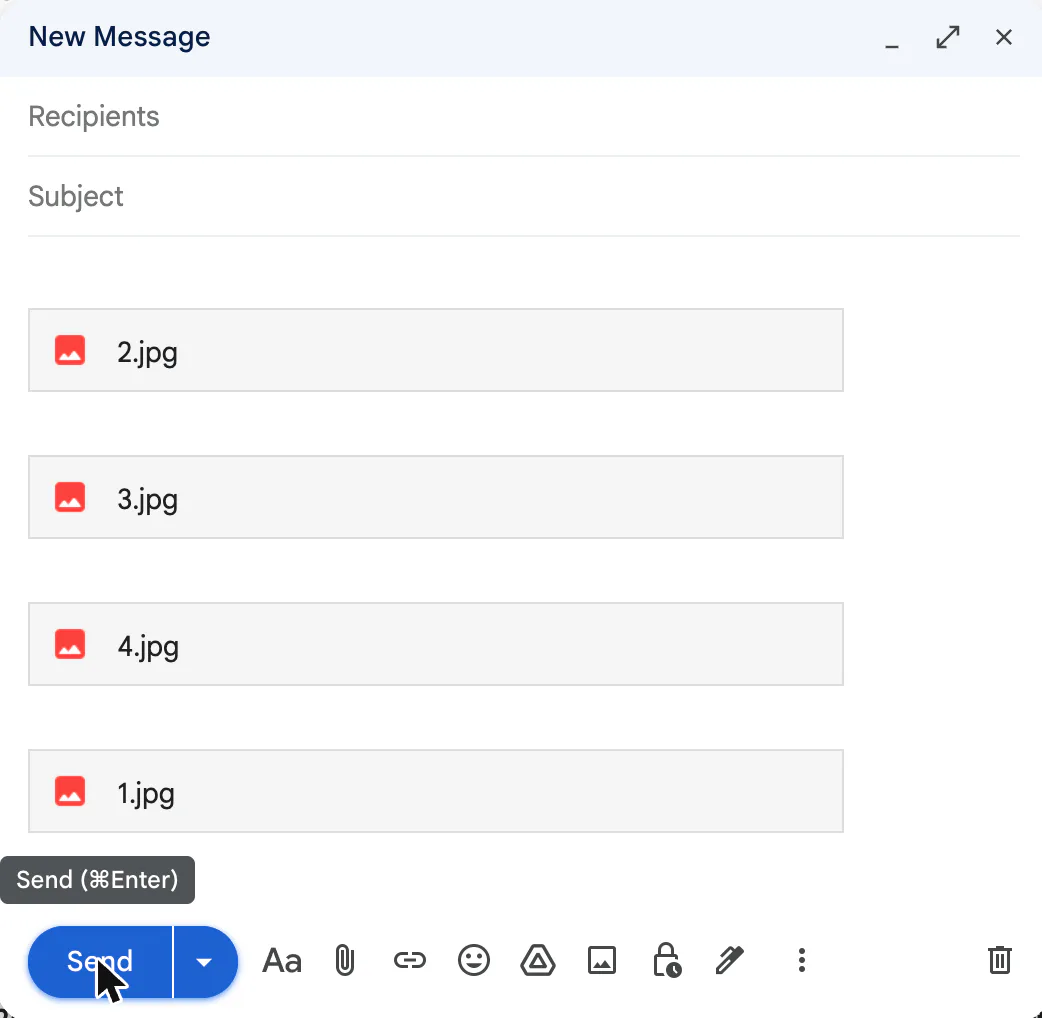Insert files using the Drive icon
This screenshot has height=1018, width=1042.
[538, 961]
